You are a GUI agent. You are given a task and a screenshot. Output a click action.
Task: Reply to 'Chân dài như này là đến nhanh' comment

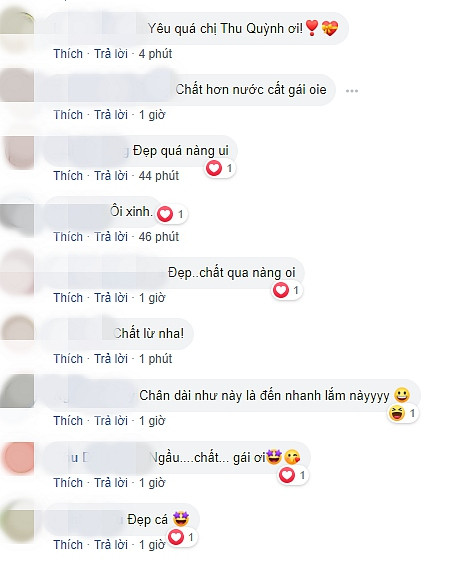coord(111,420)
